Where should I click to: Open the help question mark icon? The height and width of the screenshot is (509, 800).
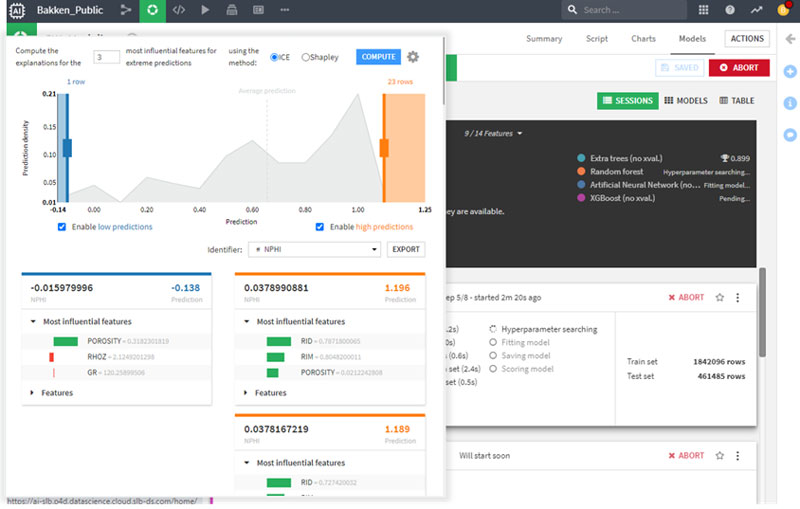coord(730,10)
